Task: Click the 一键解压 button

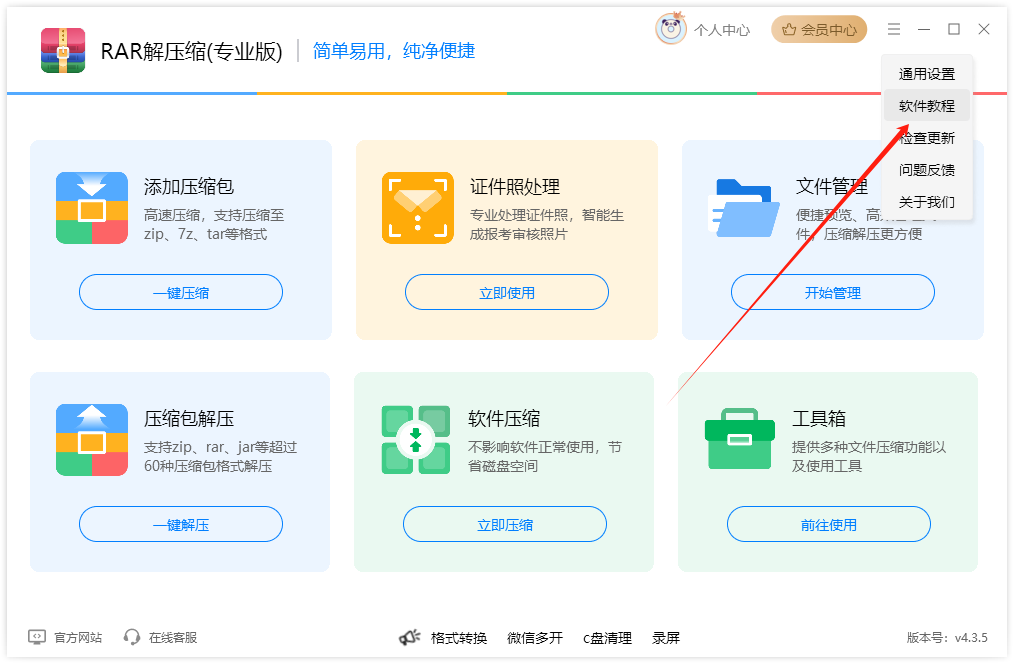Action: (181, 524)
